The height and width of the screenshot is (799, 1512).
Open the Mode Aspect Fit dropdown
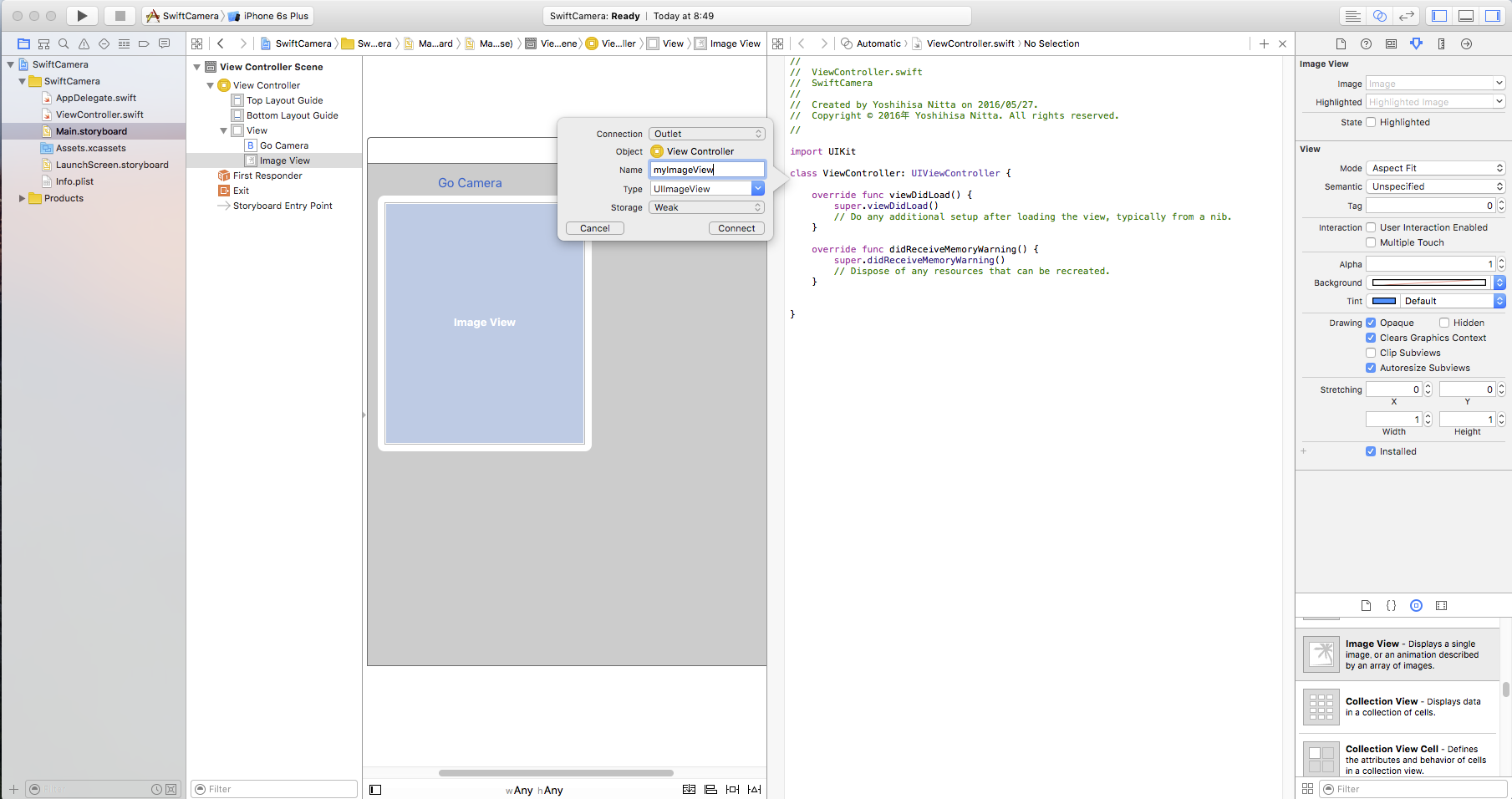1435,168
